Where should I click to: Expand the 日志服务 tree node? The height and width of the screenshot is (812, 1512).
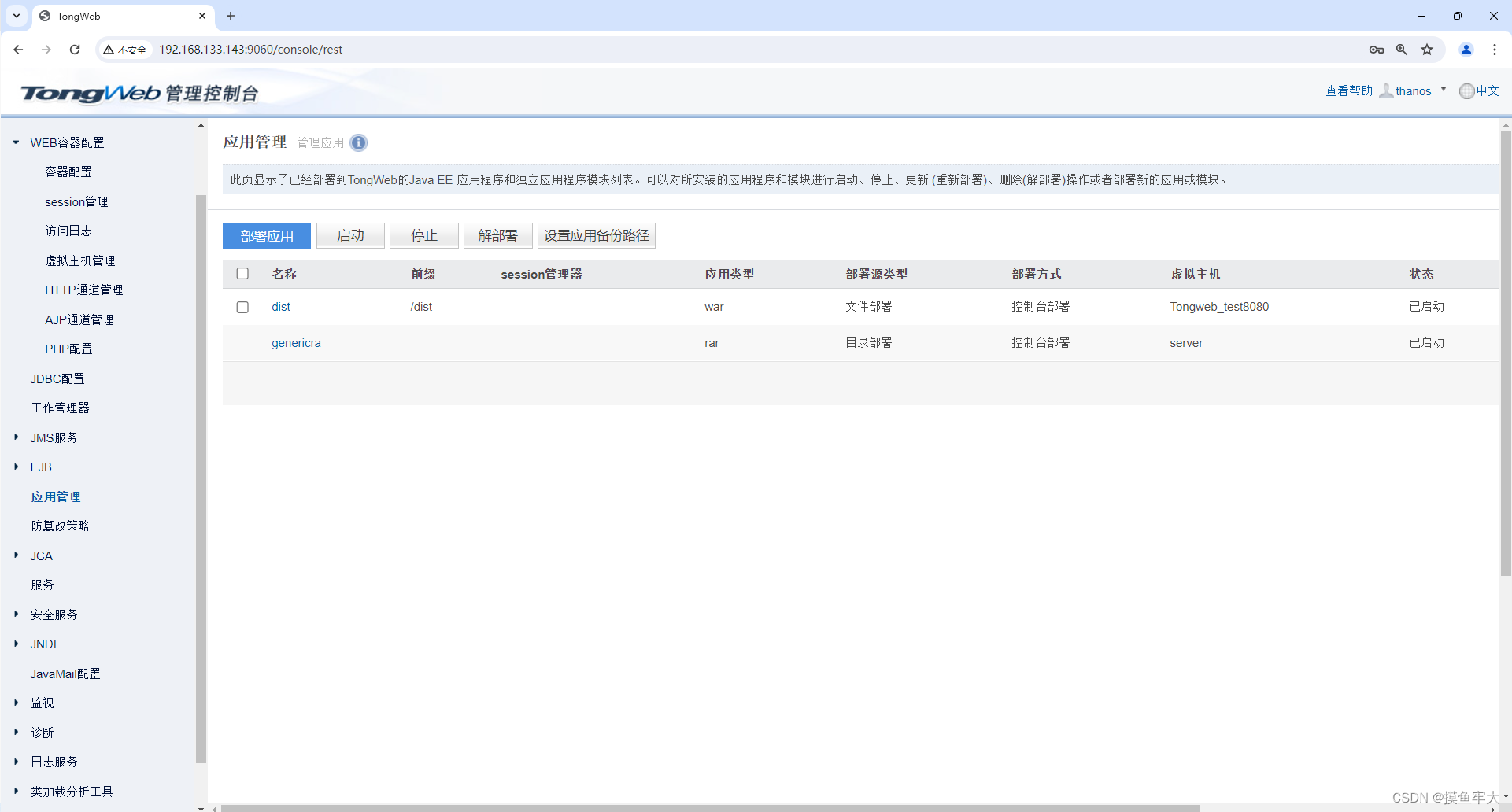(x=16, y=762)
